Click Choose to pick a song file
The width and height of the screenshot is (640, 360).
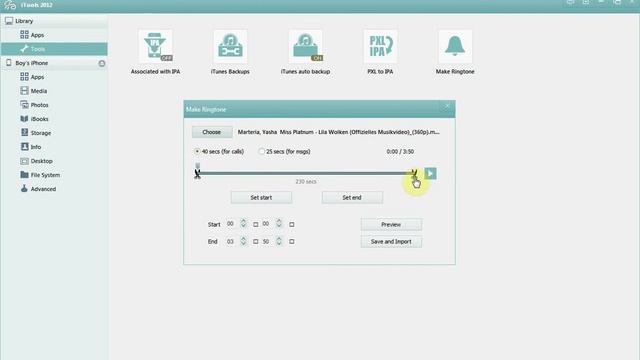point(212,132)
